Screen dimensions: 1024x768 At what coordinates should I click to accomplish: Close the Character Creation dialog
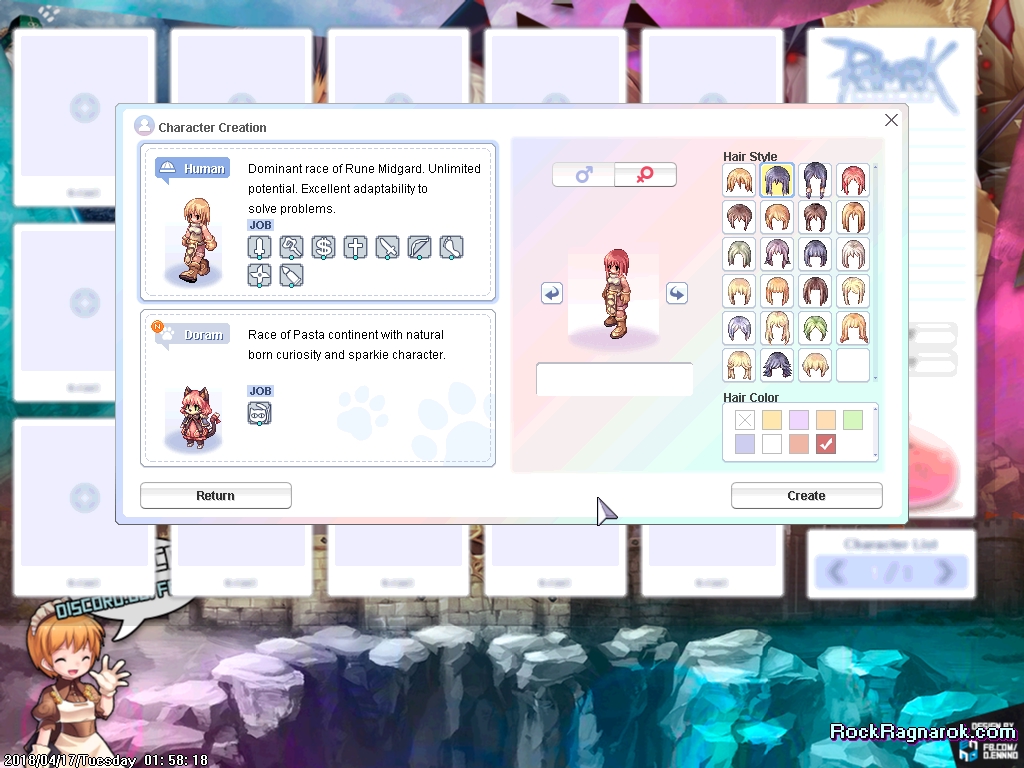[x=891, y=120]
